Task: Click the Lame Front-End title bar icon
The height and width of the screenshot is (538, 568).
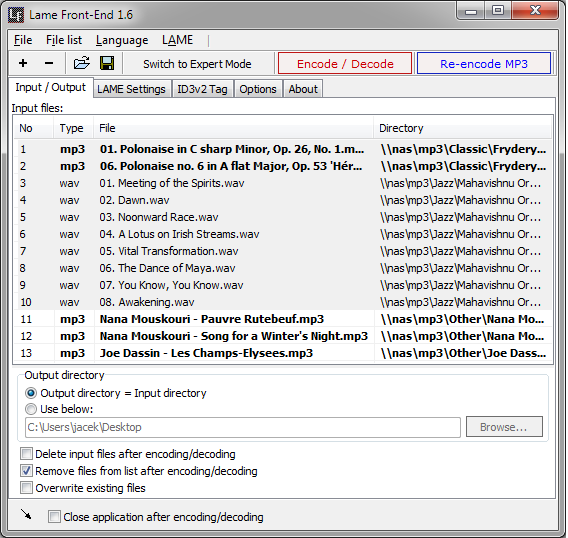Action: coord(16,15)
